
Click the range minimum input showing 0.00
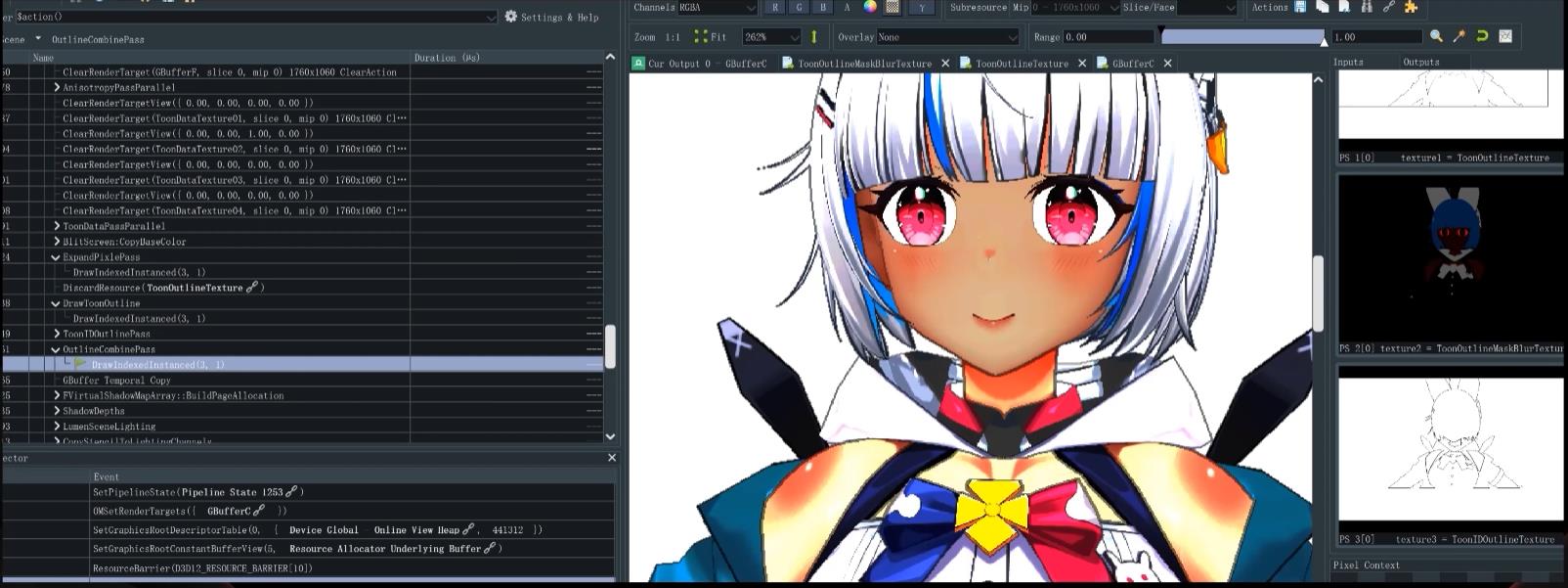pos(1111,37)
